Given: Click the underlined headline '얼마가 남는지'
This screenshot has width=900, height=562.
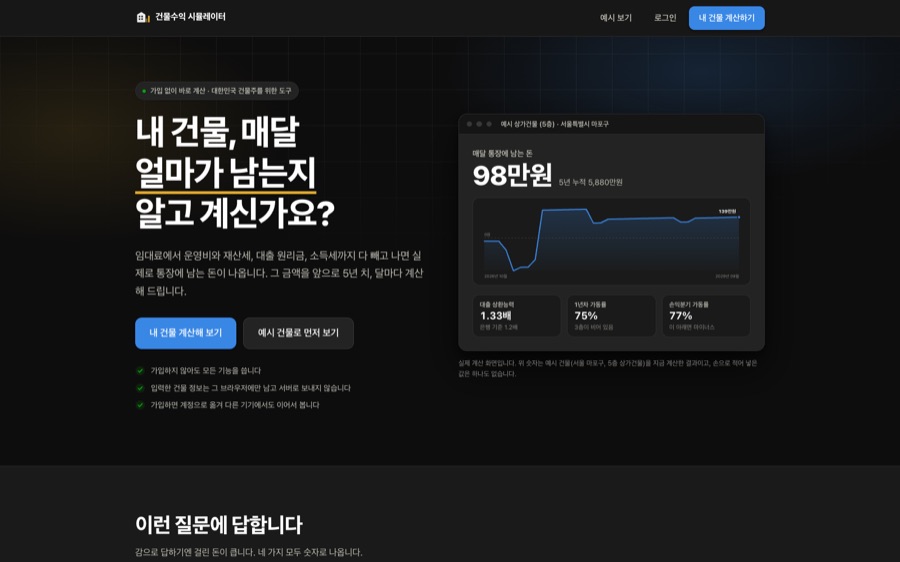Looking at the screenshot, I should [x=226, y=173].
